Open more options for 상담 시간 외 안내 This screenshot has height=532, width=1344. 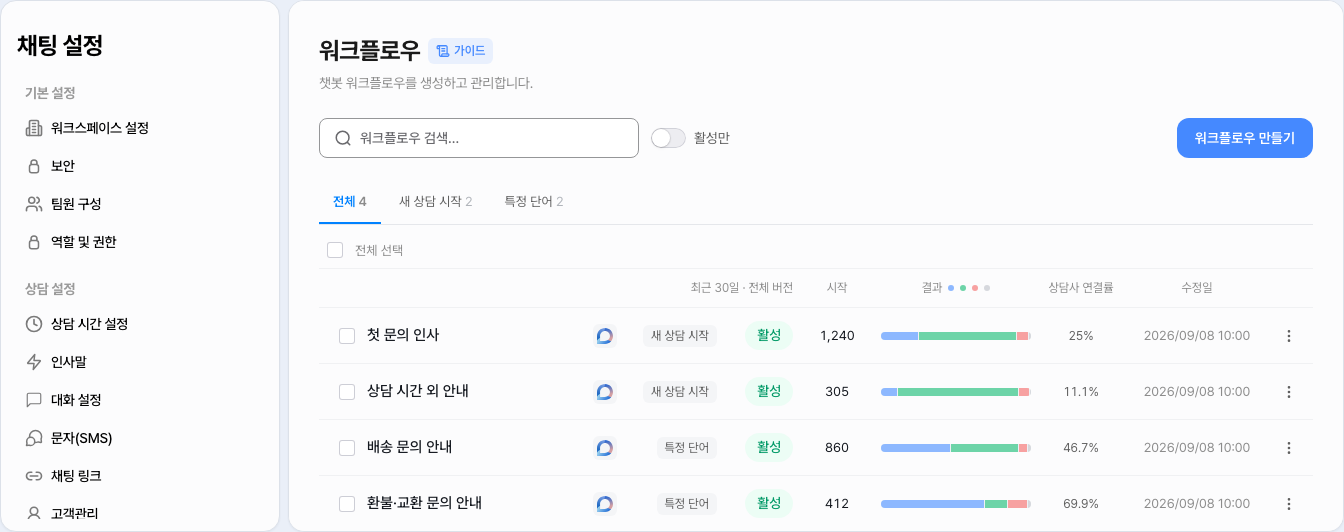[x=1288, y=392]
